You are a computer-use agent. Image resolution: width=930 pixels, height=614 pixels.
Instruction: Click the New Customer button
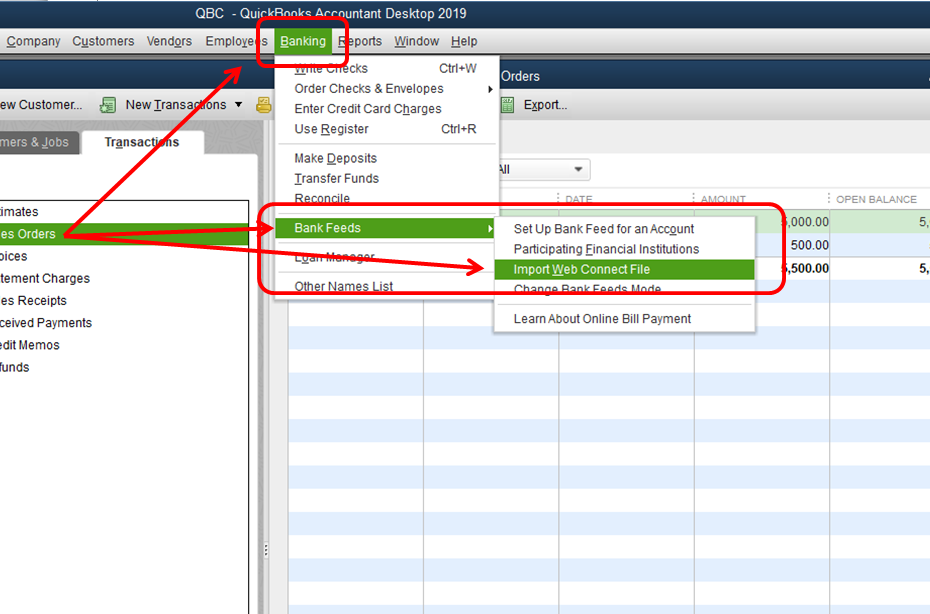coord(41,105)
